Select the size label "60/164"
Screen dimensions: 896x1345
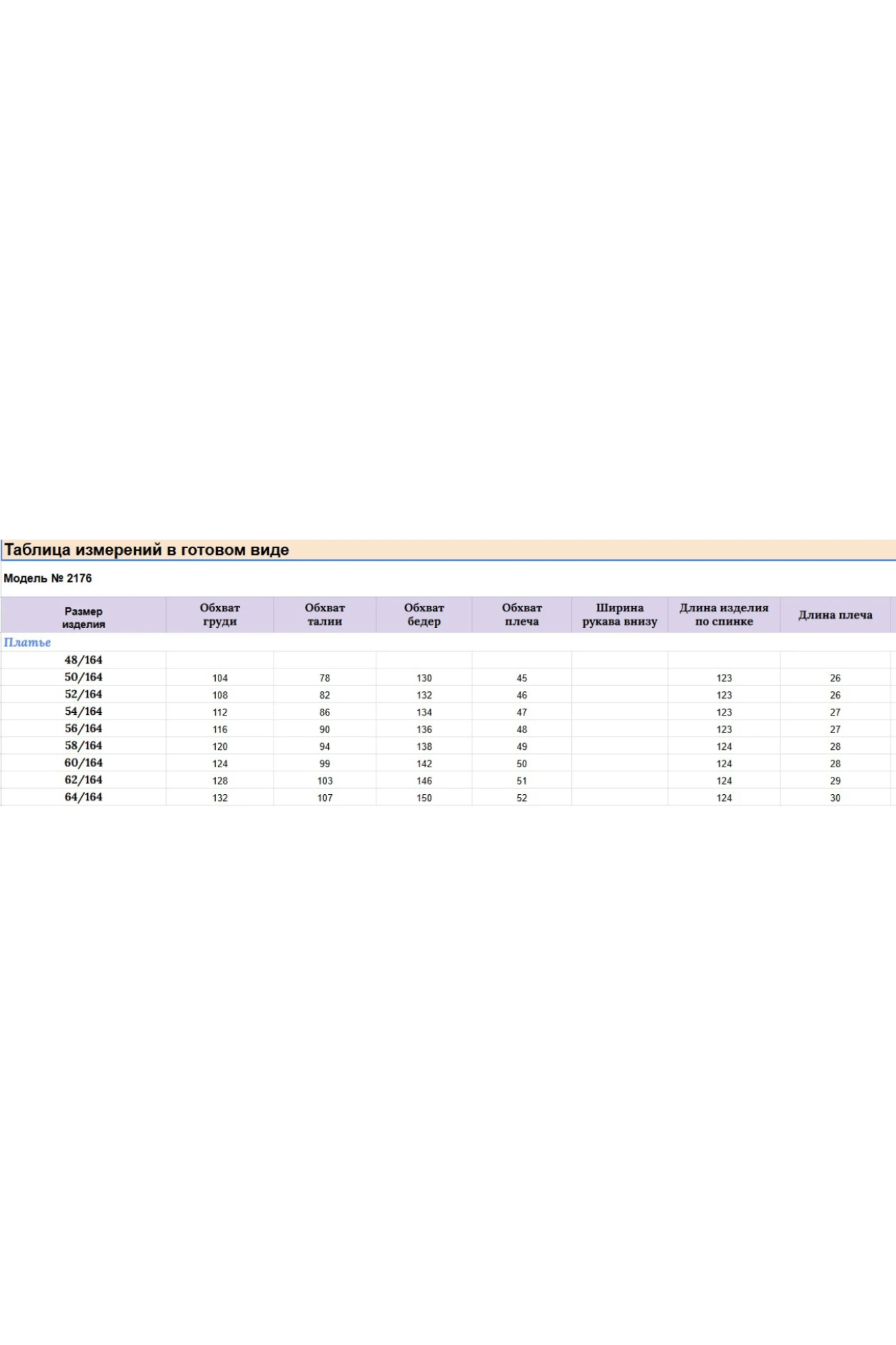[83, 763]
